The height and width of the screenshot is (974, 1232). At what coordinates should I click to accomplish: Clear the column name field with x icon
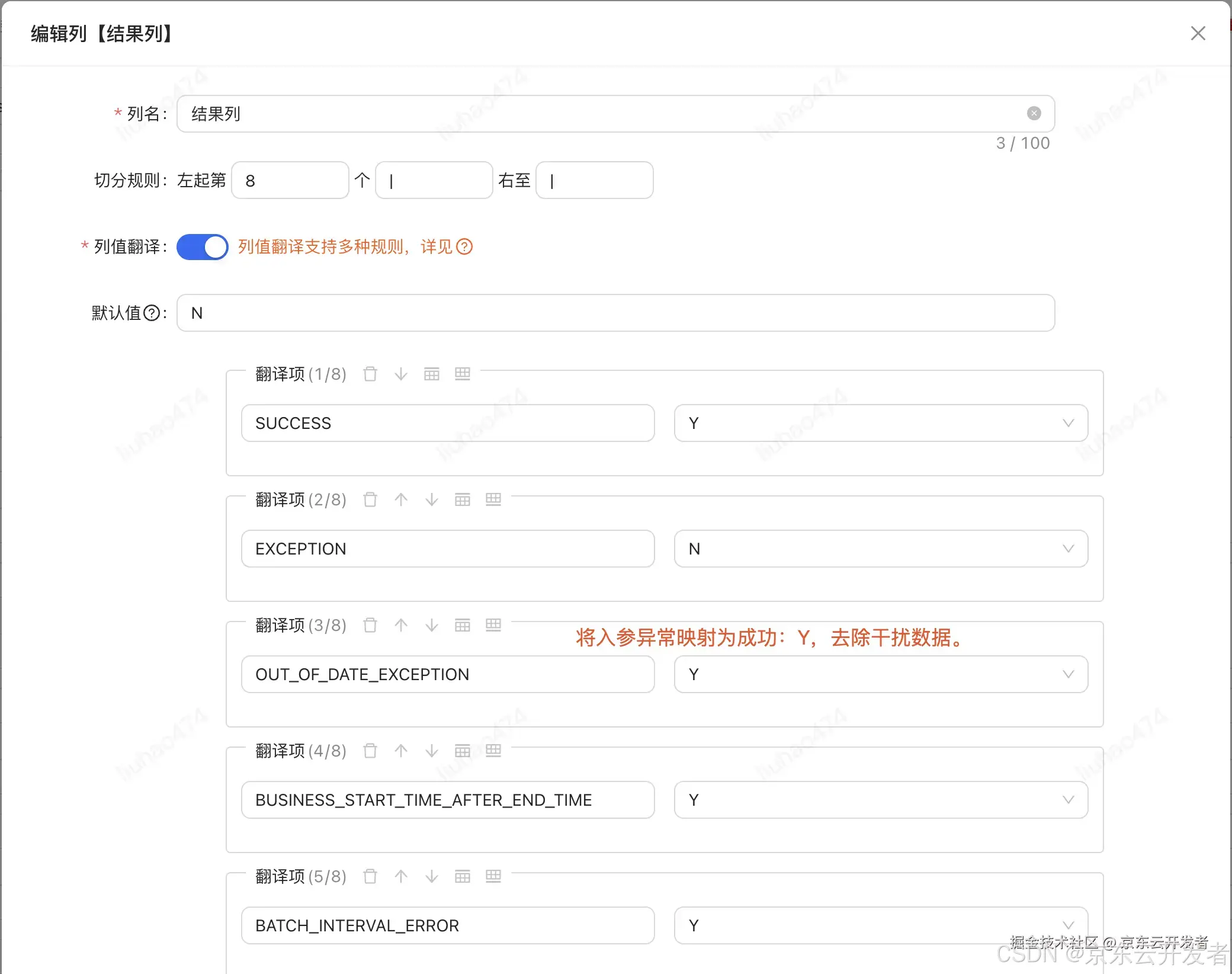1034,113
